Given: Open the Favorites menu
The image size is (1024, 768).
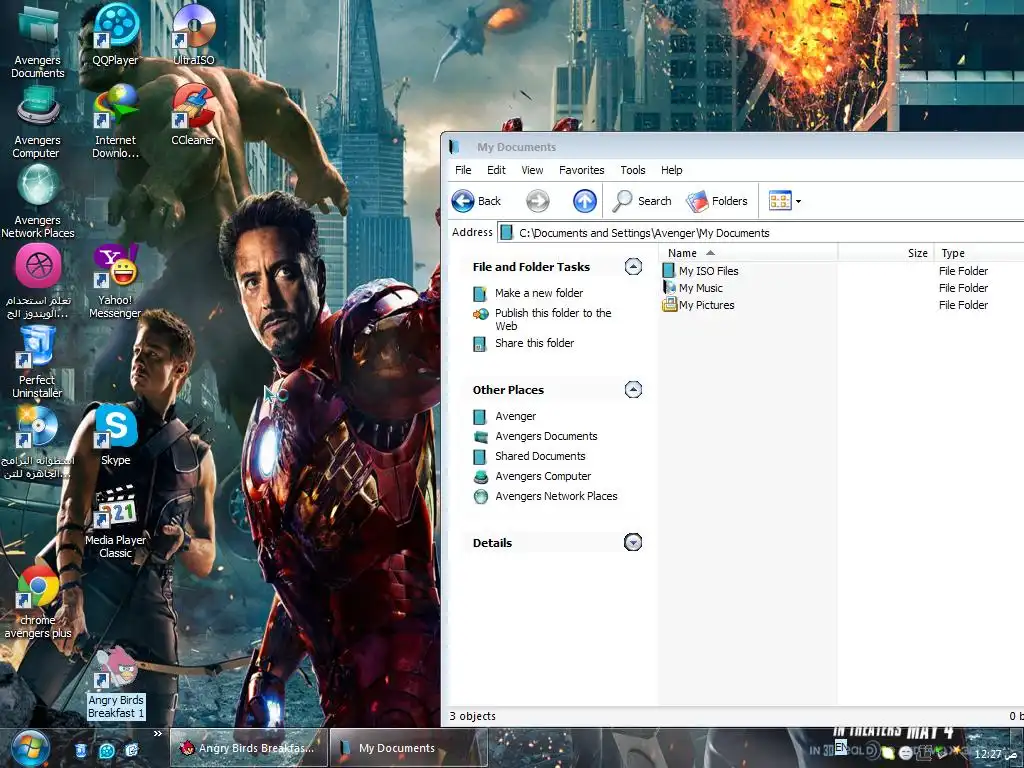Looking at the screenshot, I should (581, 170).
